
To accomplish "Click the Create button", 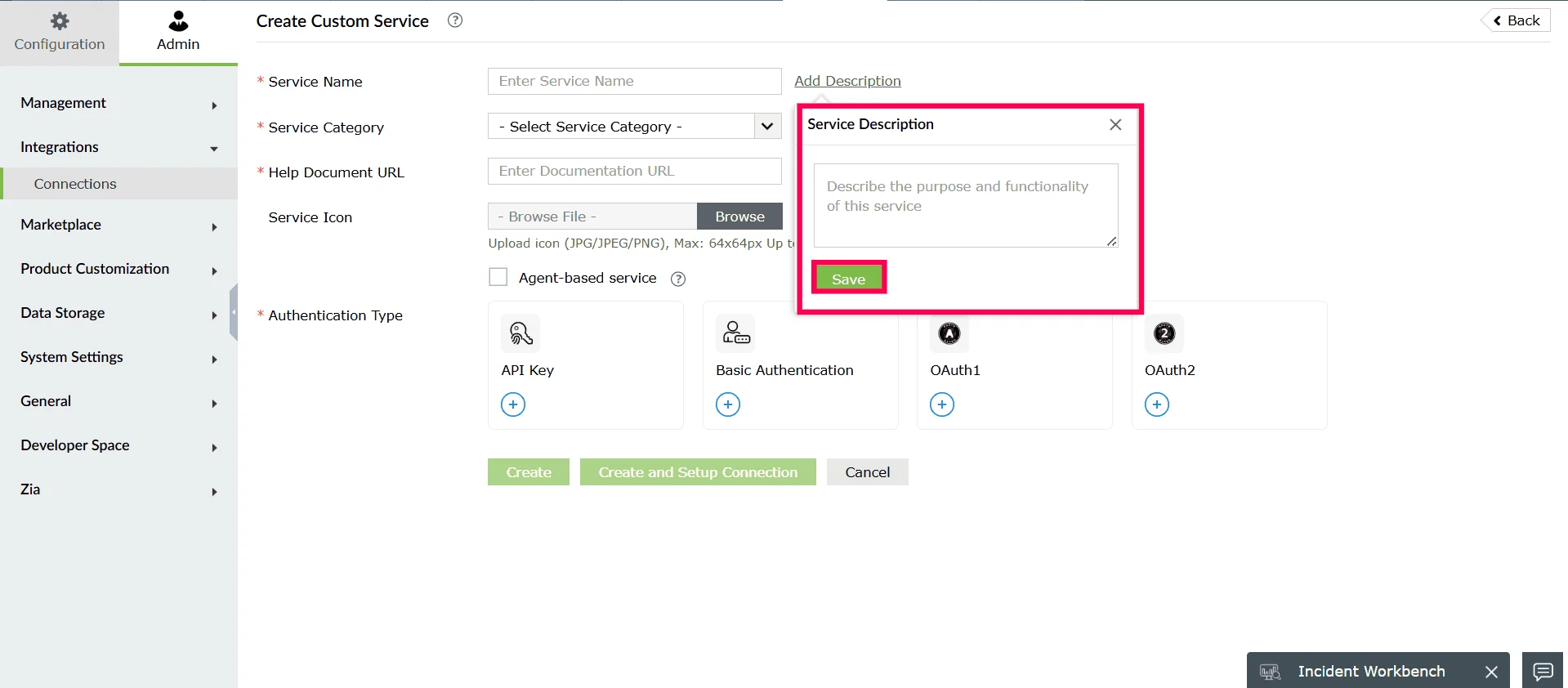I will pos(529,472).
